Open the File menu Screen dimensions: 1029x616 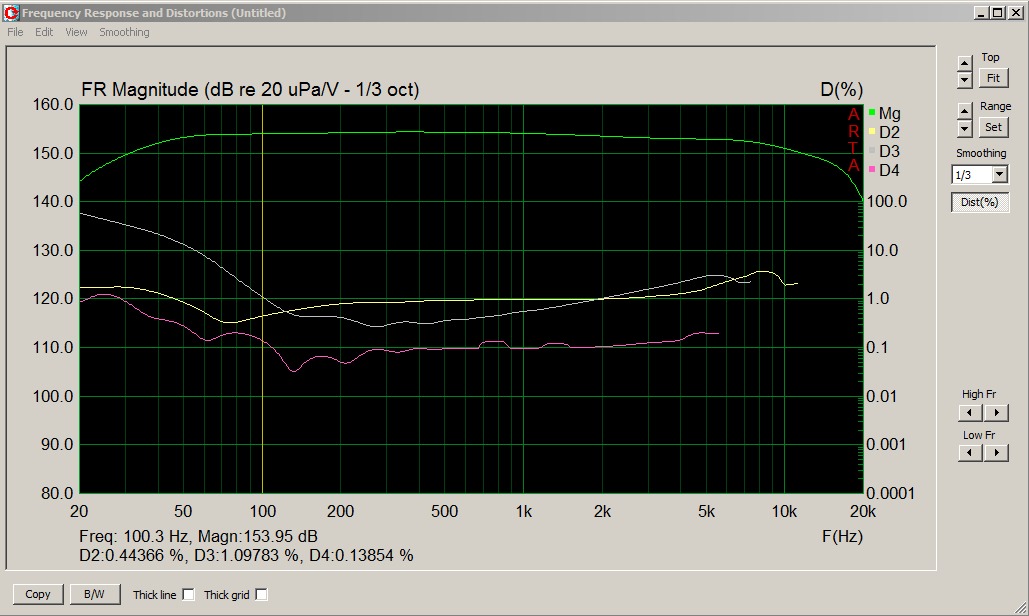(15, 32)
